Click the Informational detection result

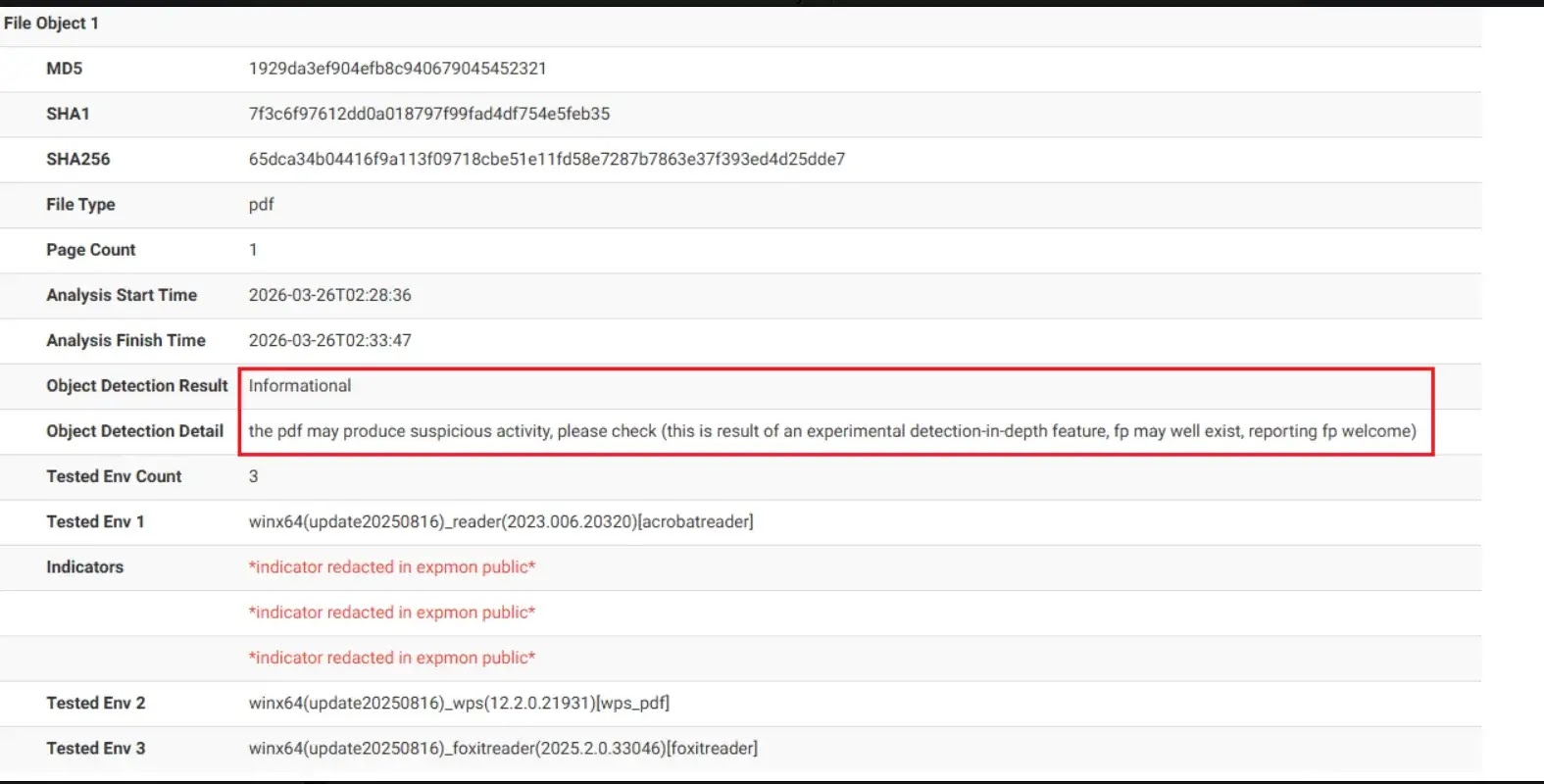click(x=299, y=386)
